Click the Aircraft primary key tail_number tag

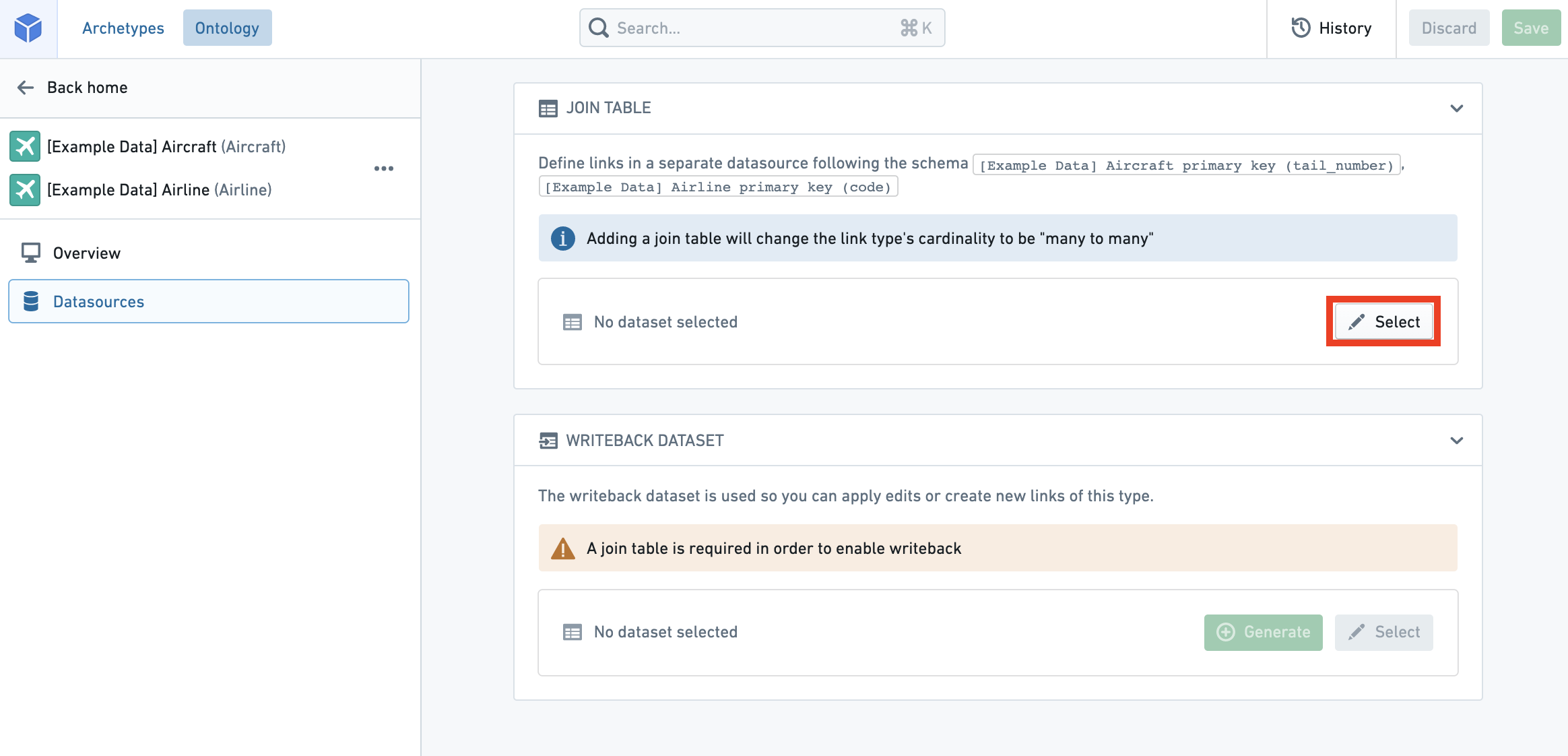[1186, 165]
